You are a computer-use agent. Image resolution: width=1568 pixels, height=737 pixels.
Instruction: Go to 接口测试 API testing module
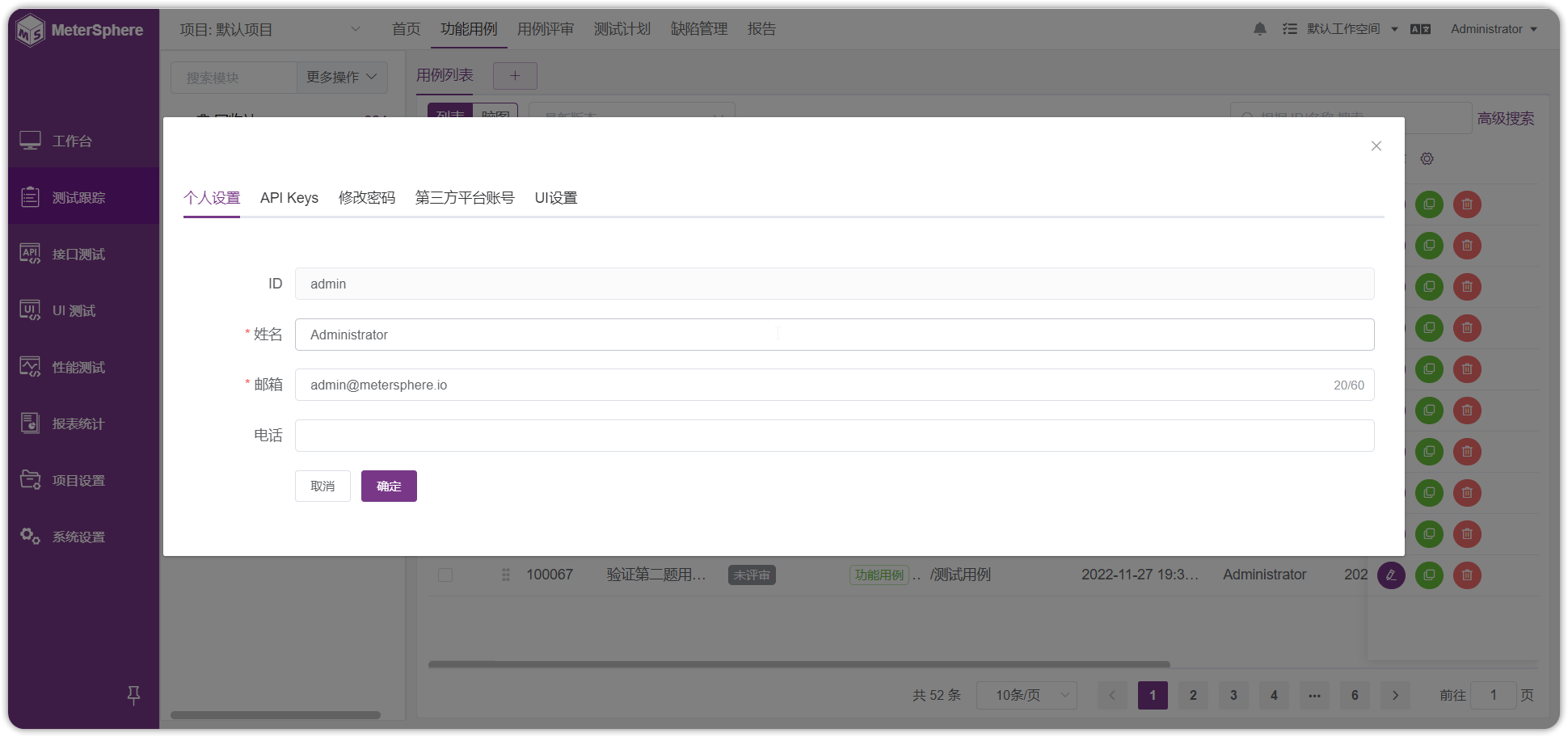click(x=83, y=254)
